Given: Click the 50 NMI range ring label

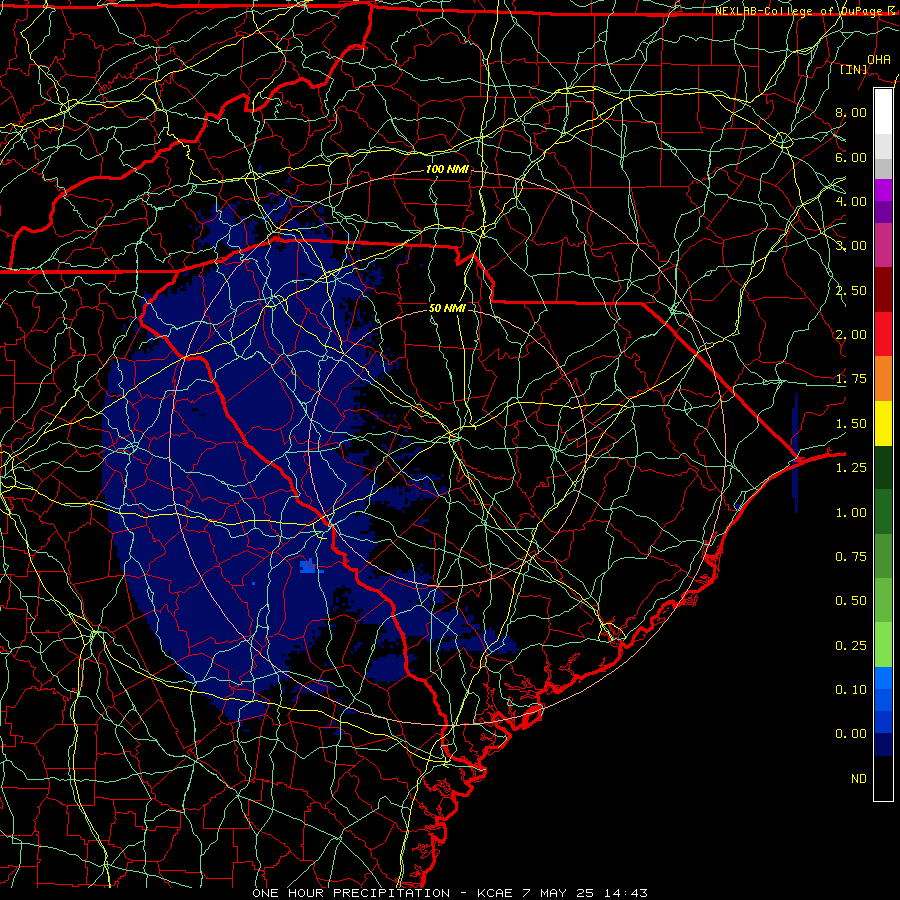Looking at the screenshot, I should [447, 308].
